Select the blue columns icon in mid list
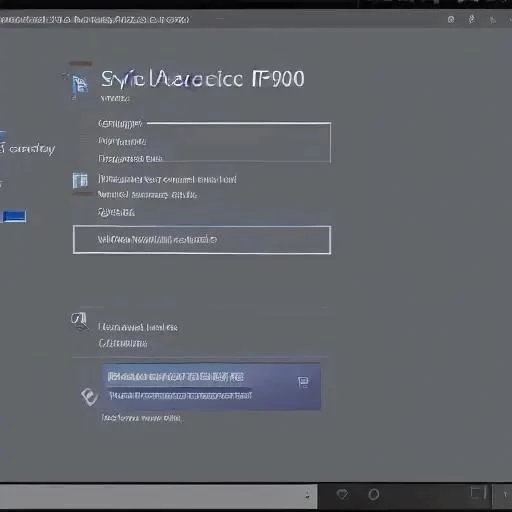This screenshot has width=512, height=512. click(x=80, y=180)
